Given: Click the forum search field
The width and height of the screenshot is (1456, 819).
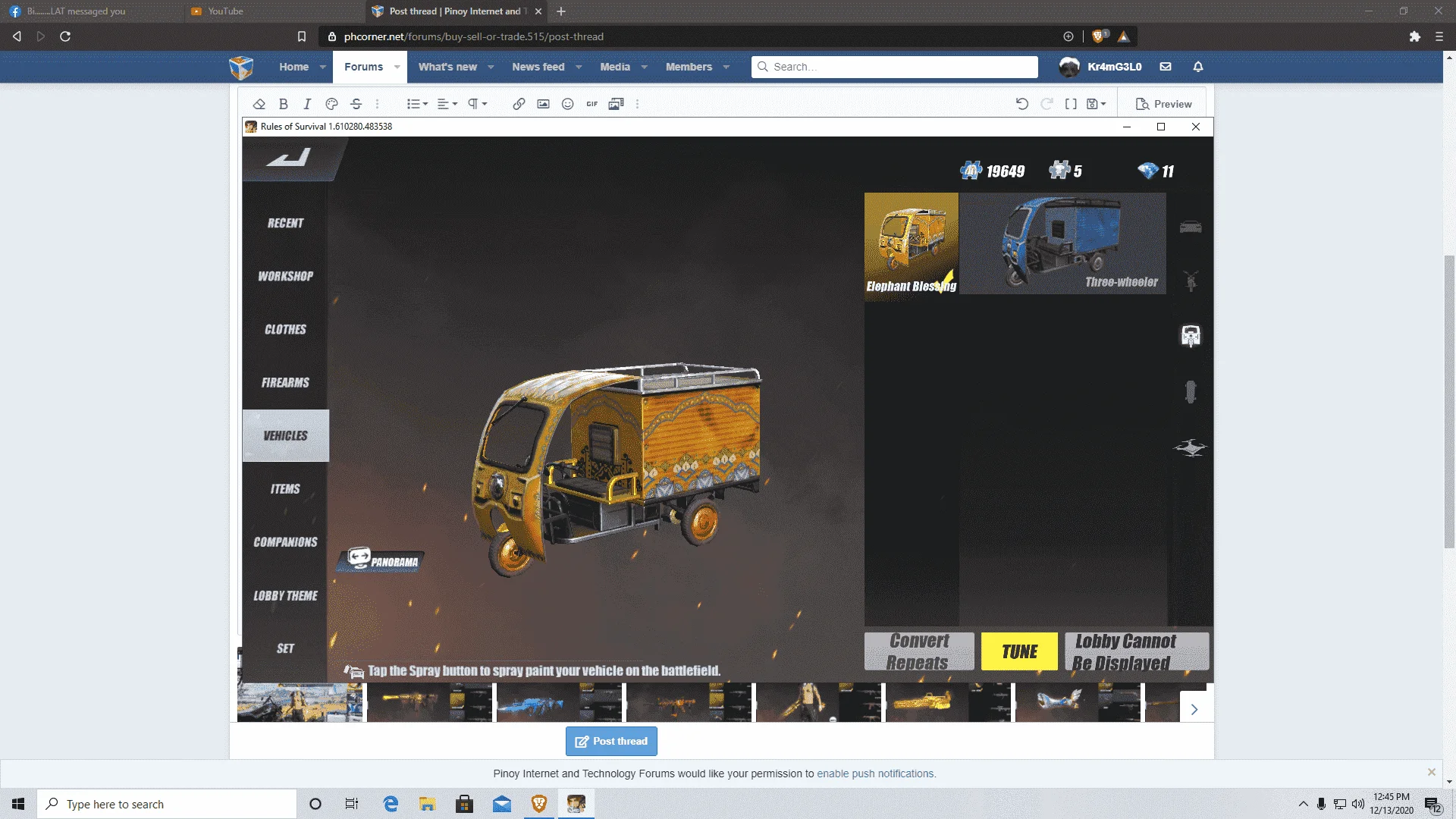Looking at the screenshot, I should 895,67.
